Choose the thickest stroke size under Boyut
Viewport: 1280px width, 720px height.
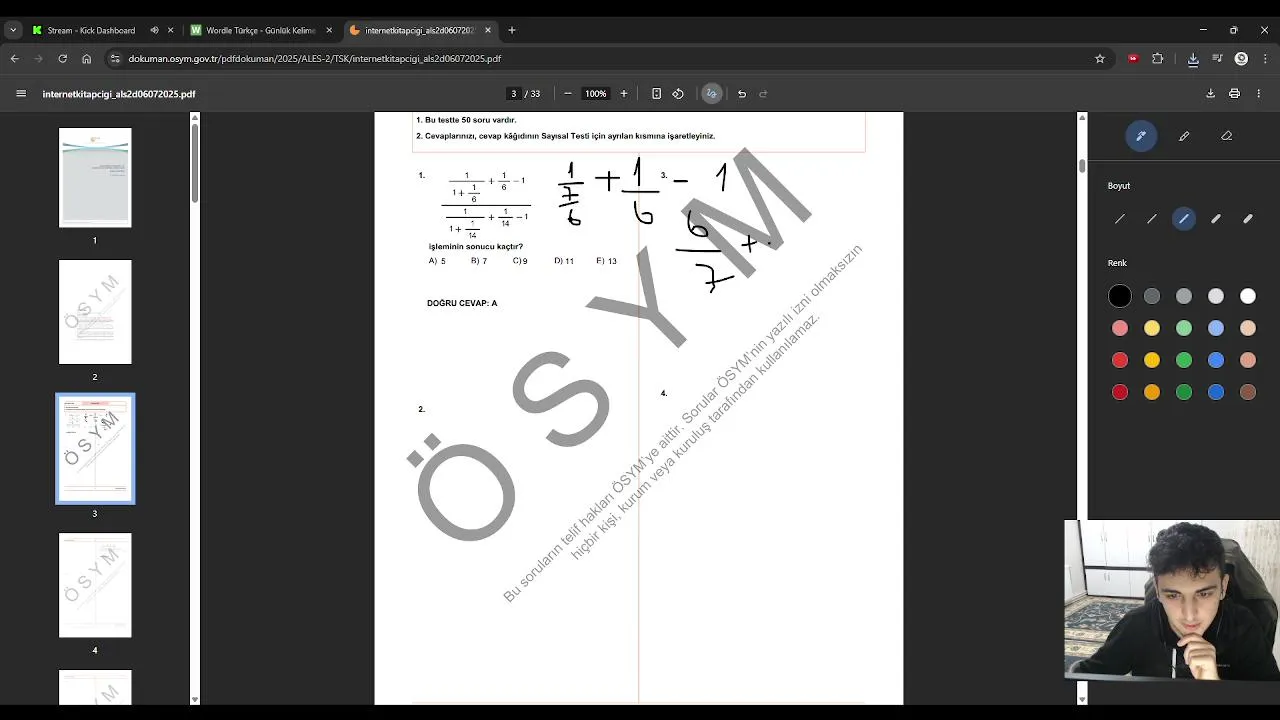(1248, 219)
